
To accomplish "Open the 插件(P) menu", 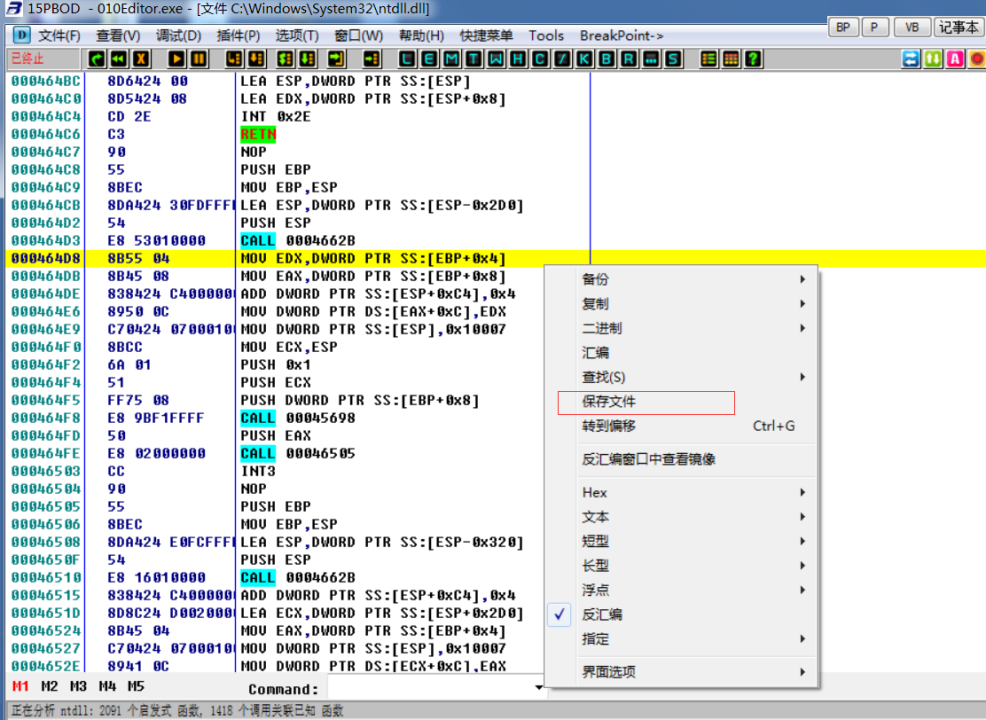I will [x=238, y=36].
